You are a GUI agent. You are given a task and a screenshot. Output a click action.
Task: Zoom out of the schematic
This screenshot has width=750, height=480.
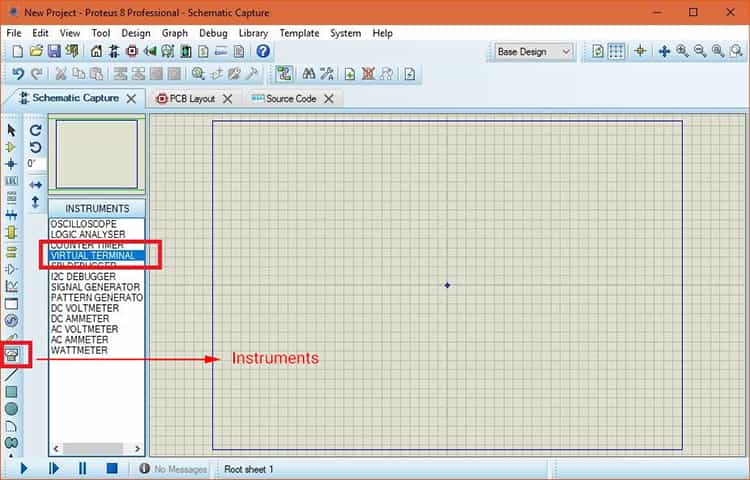coord(700,51)
